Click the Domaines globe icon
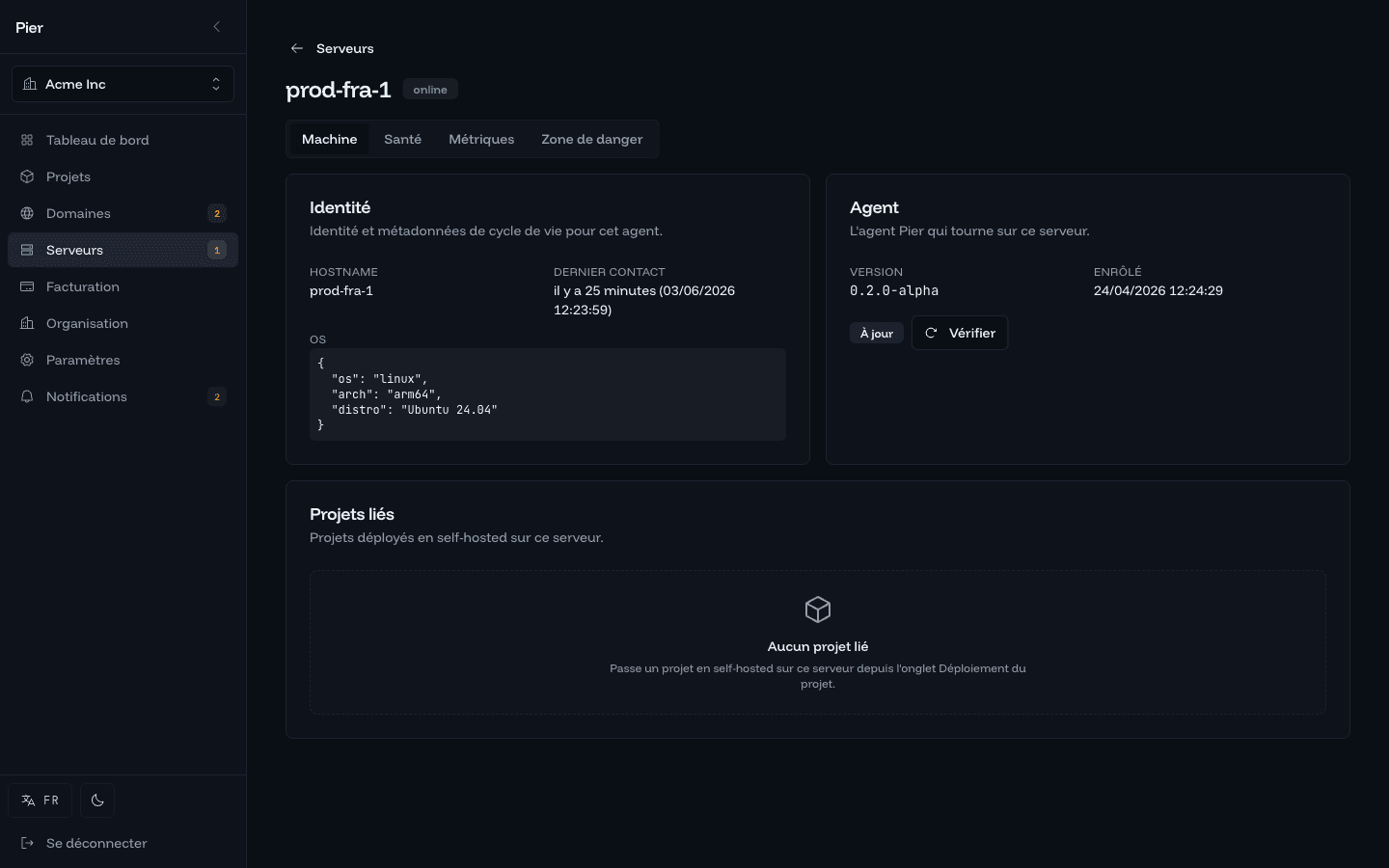This screenshot has width=1389, height=868. 27,213
